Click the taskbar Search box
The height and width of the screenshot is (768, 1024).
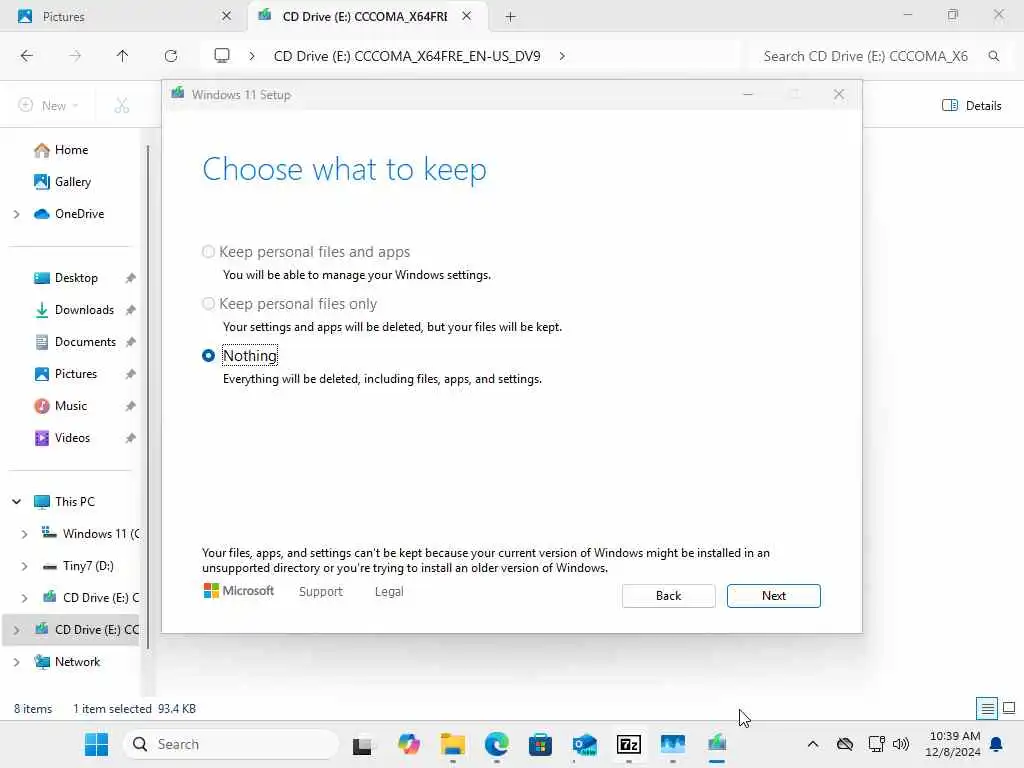[231, 744]
